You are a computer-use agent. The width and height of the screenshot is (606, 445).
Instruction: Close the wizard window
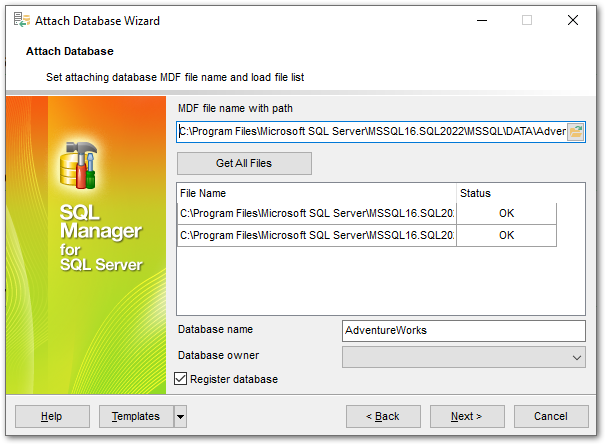point(572,20)
